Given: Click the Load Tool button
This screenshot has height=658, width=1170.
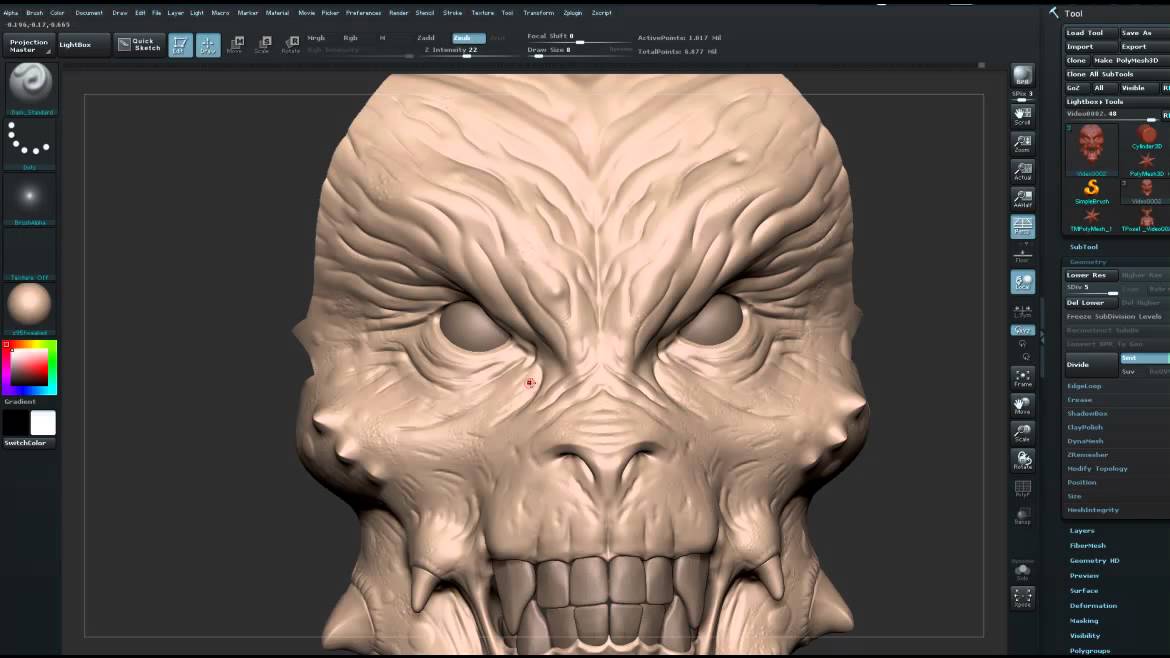Looking at the screenshot, I should pyautogui.click(x=1090, y=33).
